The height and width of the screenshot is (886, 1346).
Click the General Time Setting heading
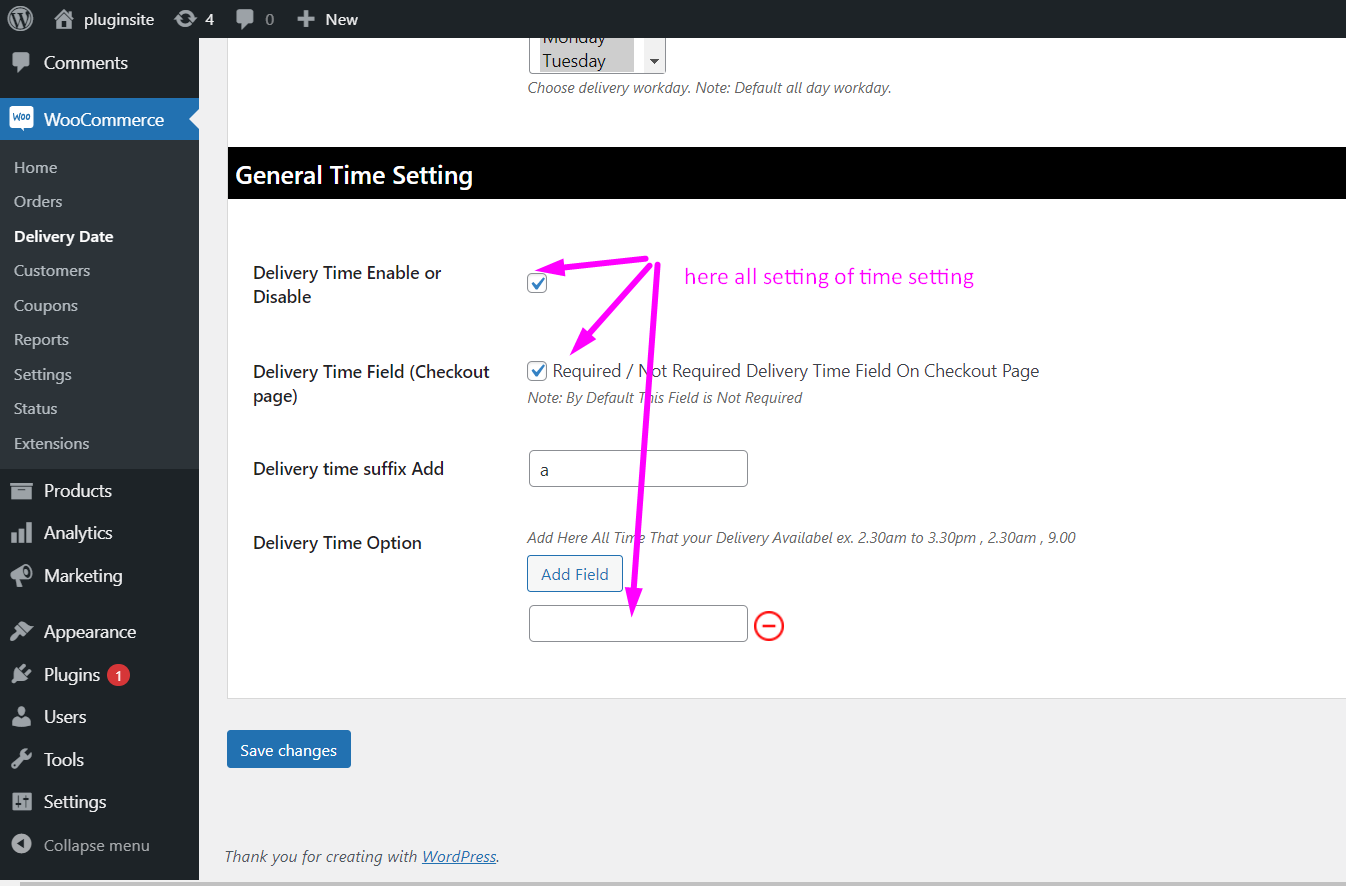point(354,175)
